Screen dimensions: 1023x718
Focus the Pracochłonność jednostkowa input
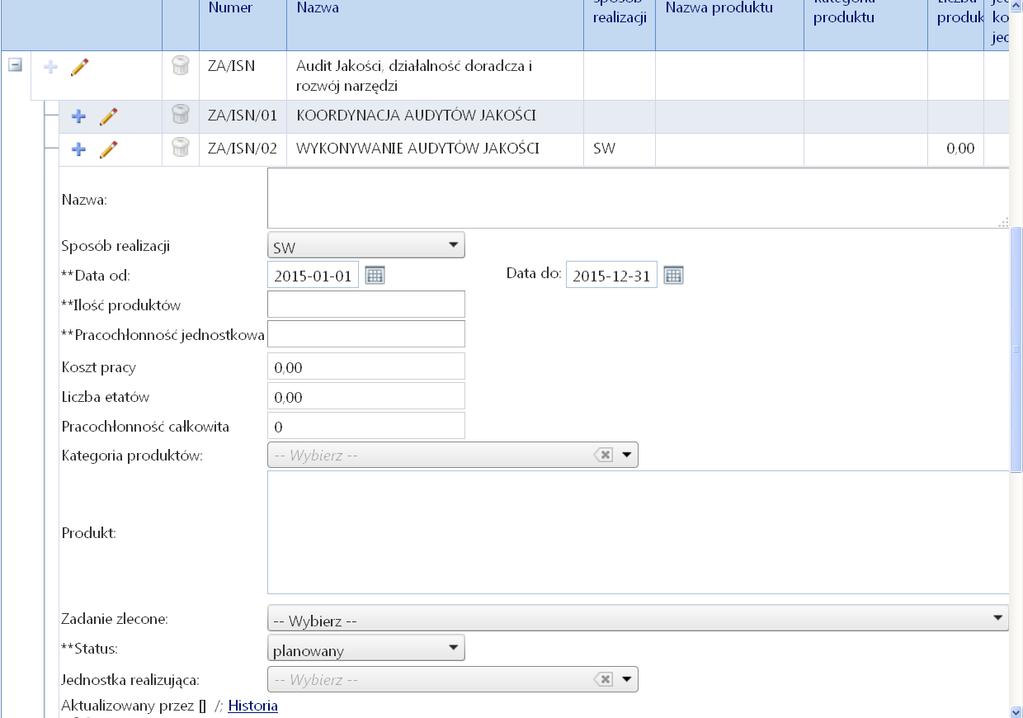tap(366, 334)
